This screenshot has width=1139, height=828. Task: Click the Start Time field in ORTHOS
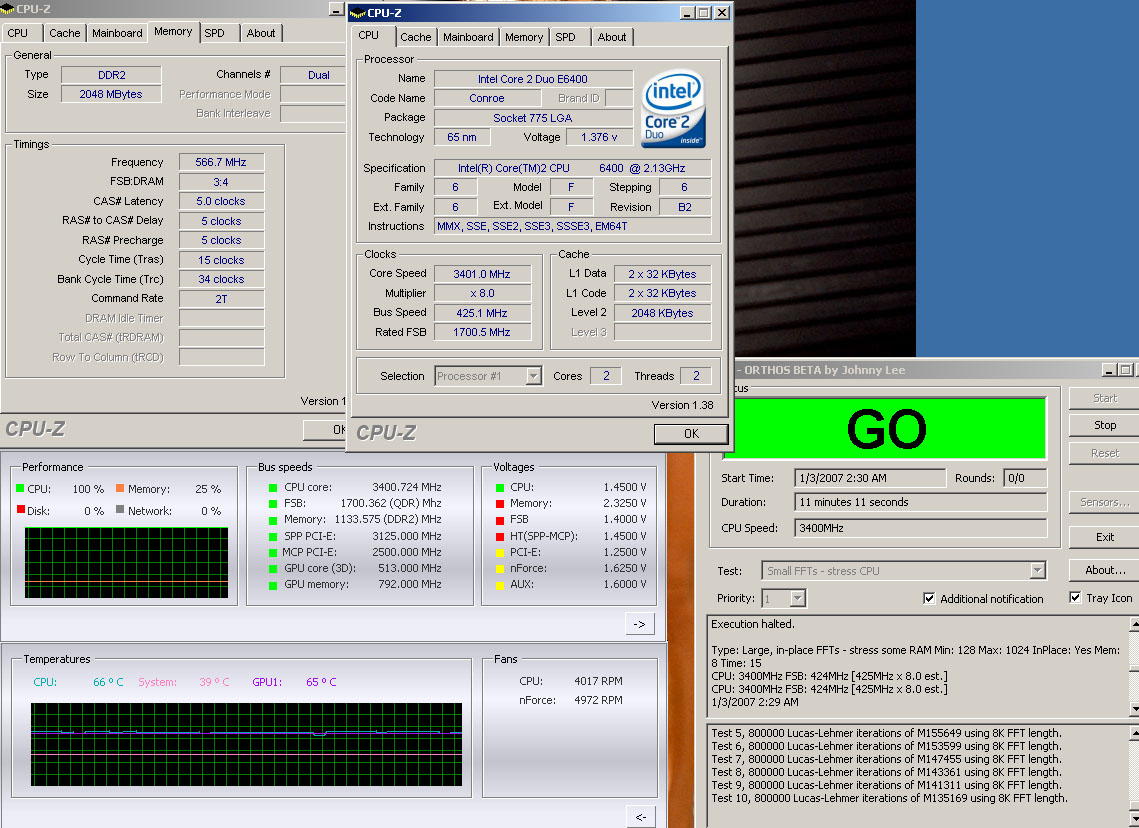tap(870, 478)
